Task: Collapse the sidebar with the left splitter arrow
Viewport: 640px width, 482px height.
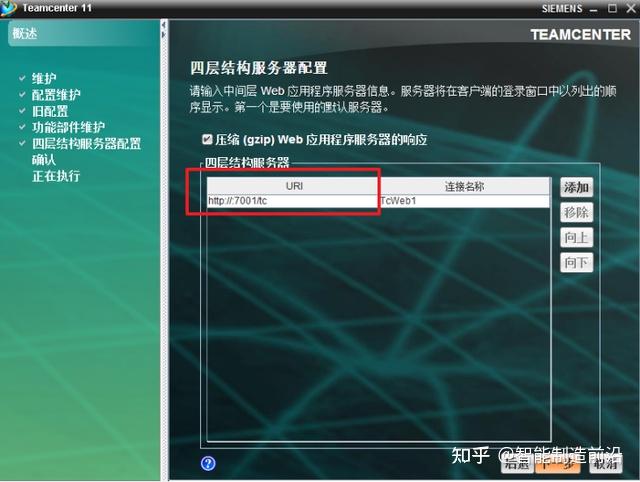Action: click(164, 26)
